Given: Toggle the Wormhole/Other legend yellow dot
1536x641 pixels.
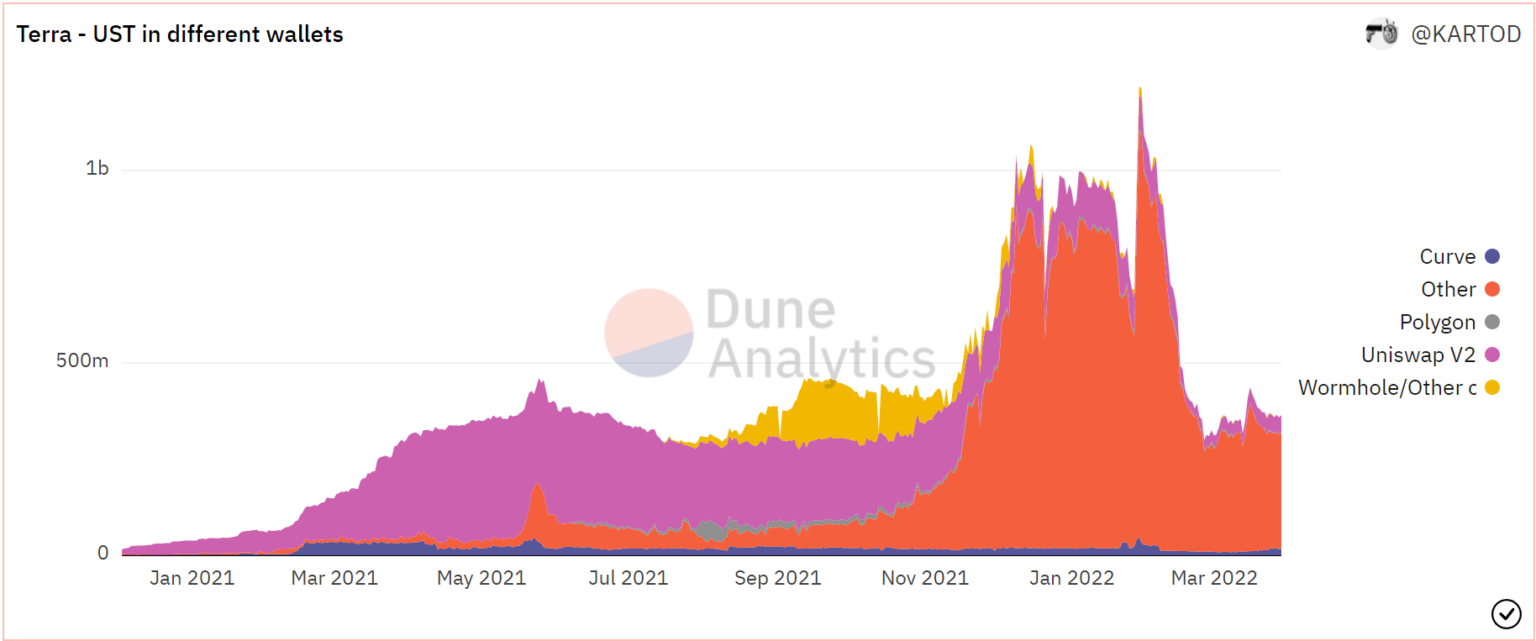Looking at the screenshot, I should 1492,387.
